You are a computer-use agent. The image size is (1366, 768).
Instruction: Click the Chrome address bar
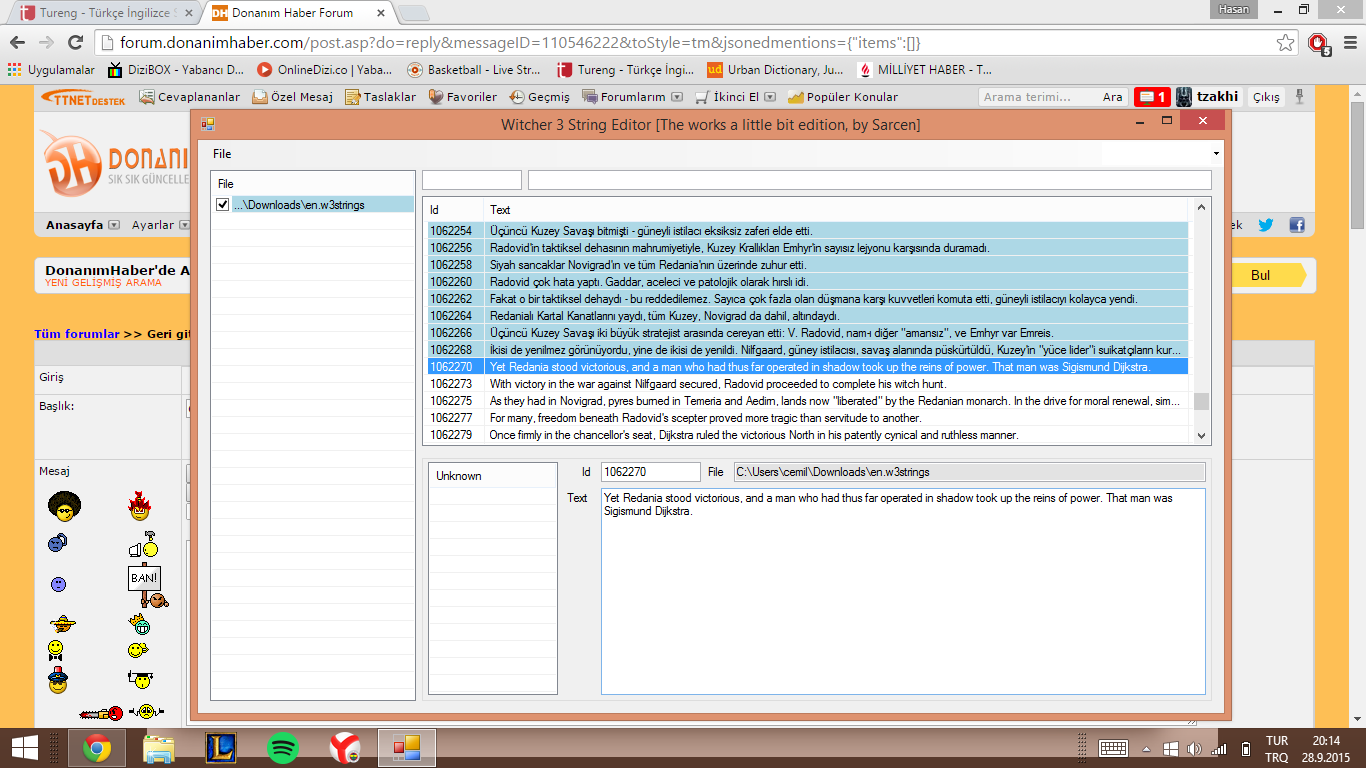click(x=690, y=43)
